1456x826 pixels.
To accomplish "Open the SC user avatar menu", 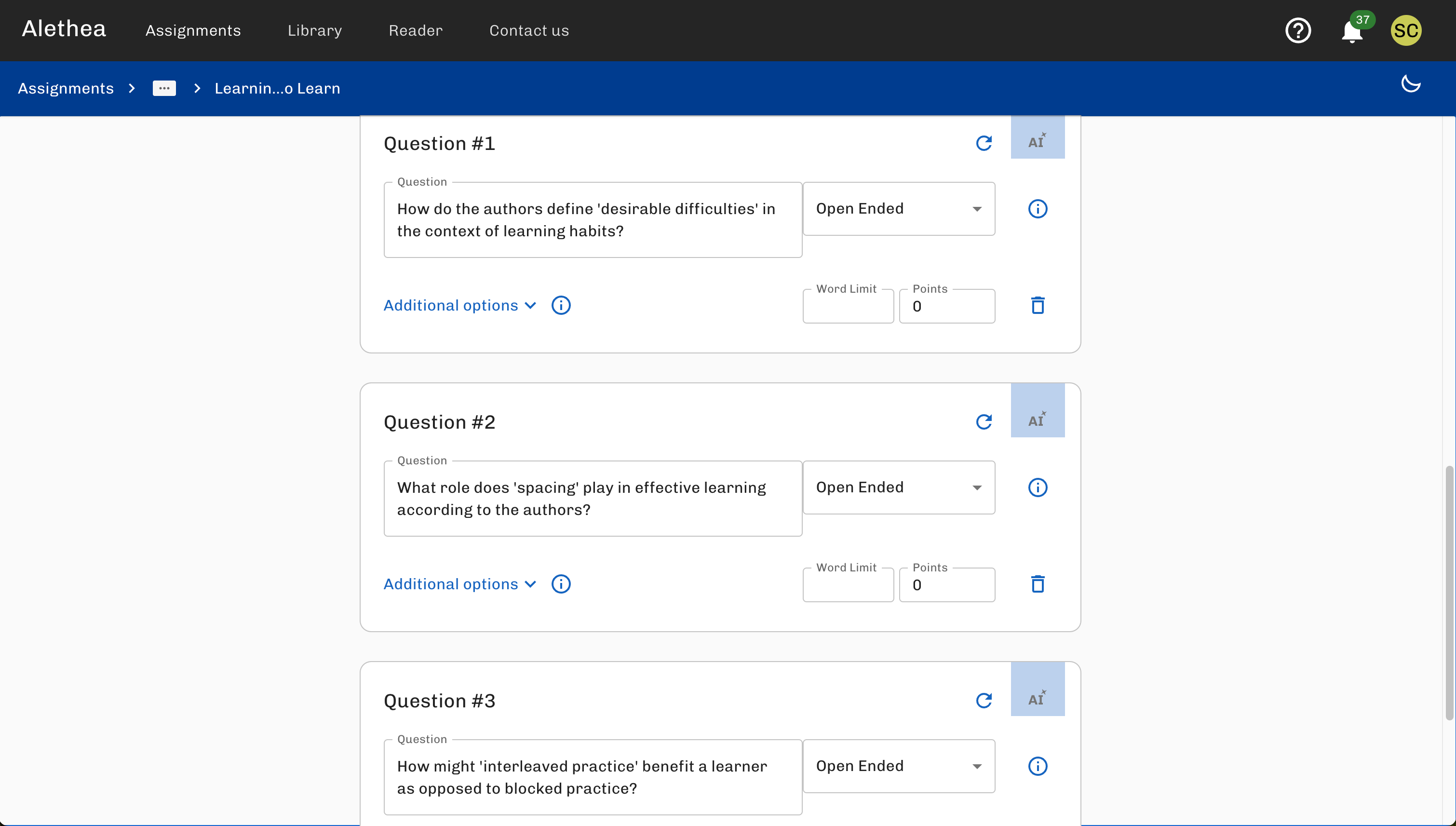I will [1405, 30].
